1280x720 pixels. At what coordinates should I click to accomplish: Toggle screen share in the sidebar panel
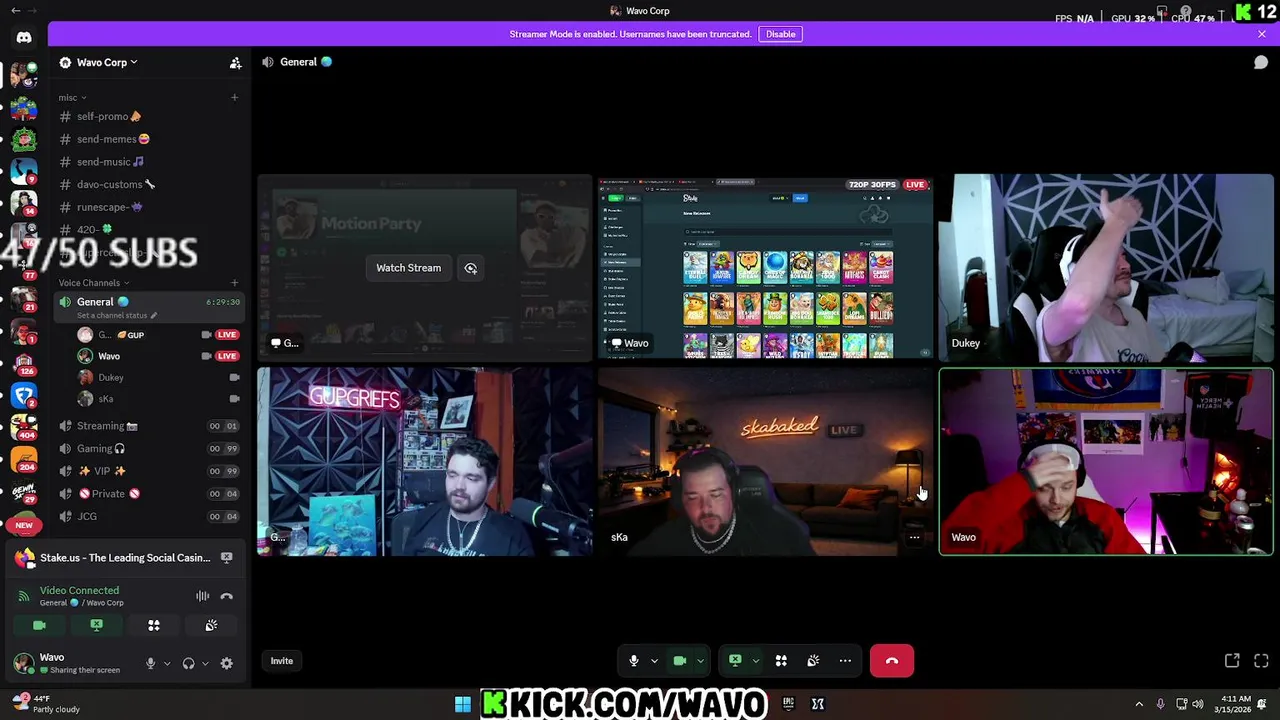[x=96, y=625]
